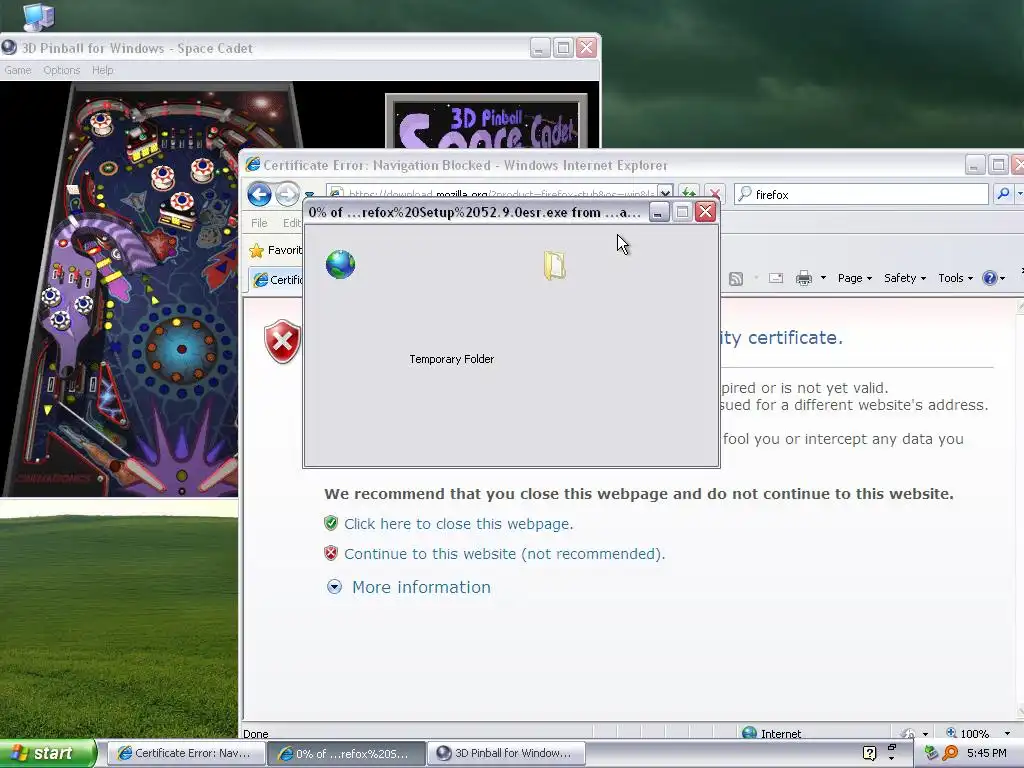This screenshot has height=768, width=1024.
Task: Open the address bar dropdown arrow
Action: pos(665,193)
